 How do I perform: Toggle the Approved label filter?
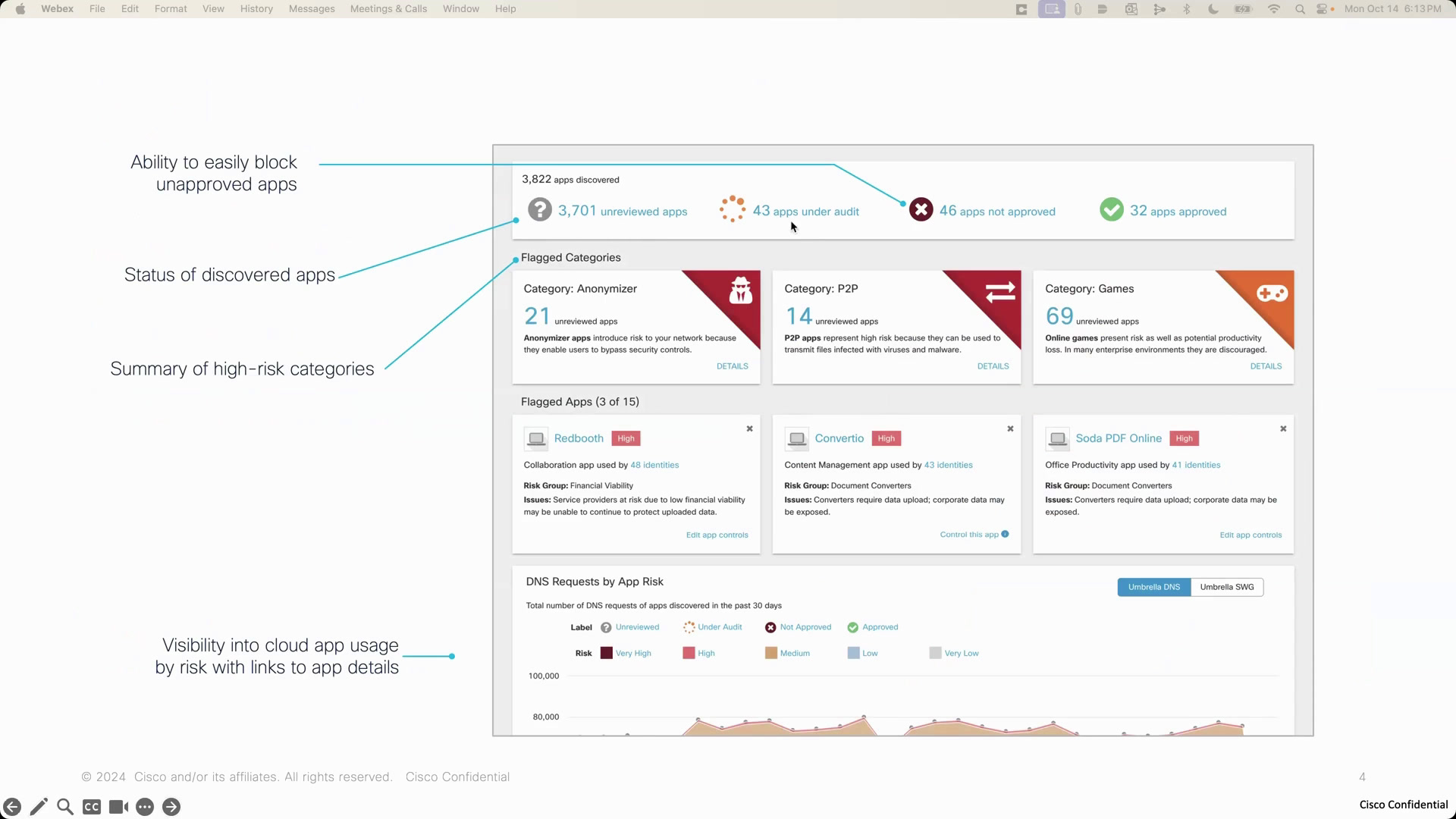click(x=872, y=627)
